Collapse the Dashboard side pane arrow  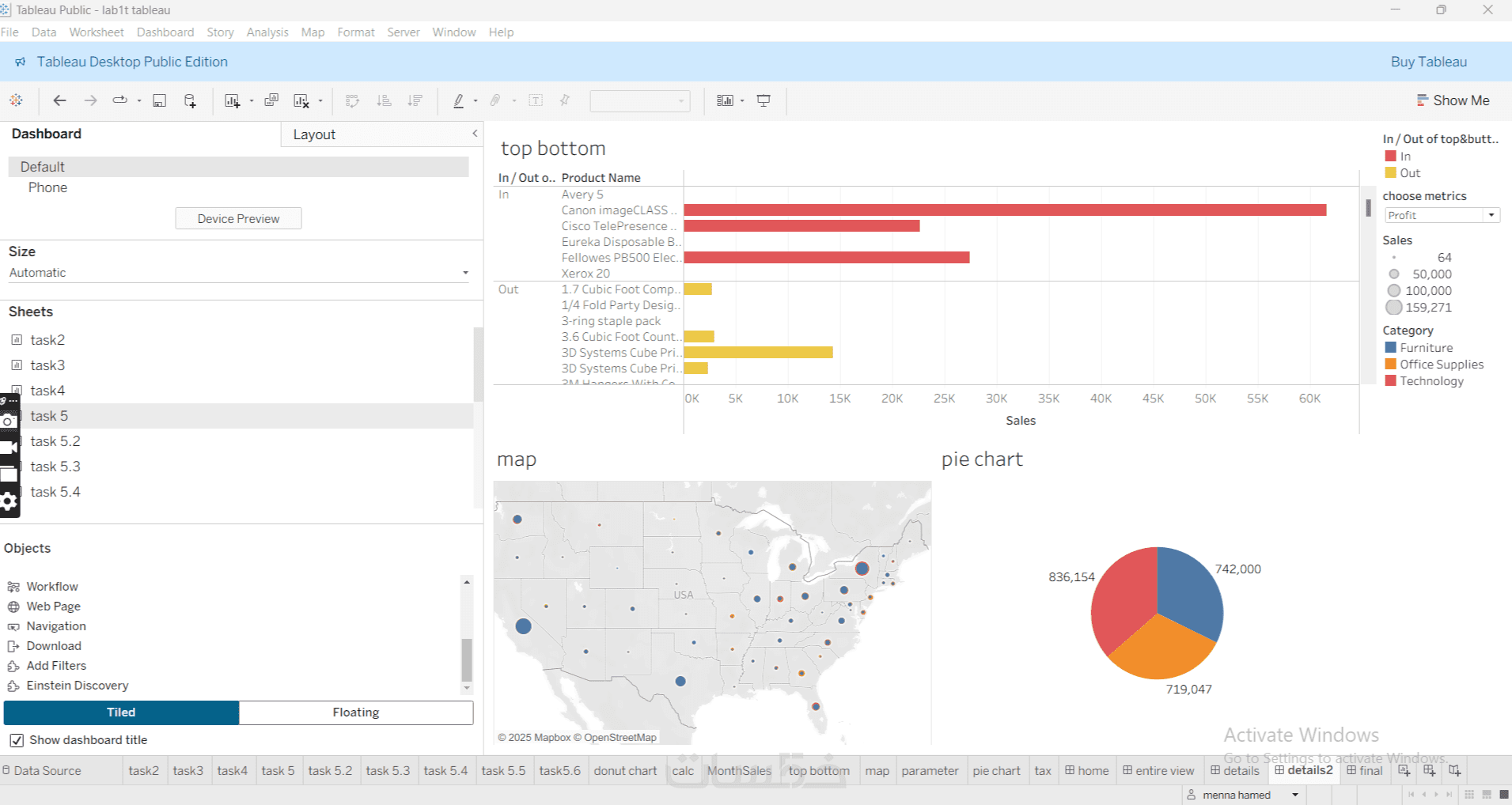point(475,134)
